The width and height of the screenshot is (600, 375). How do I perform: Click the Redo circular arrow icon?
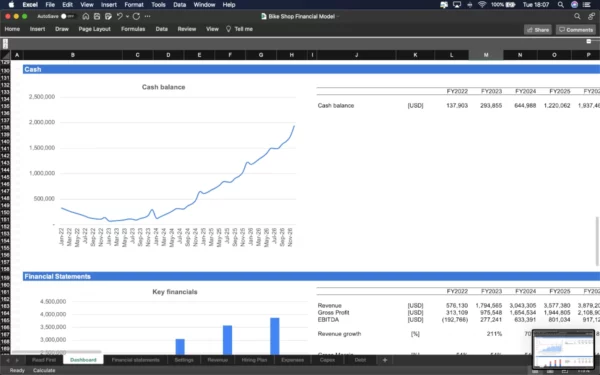(x=136, y=16)
